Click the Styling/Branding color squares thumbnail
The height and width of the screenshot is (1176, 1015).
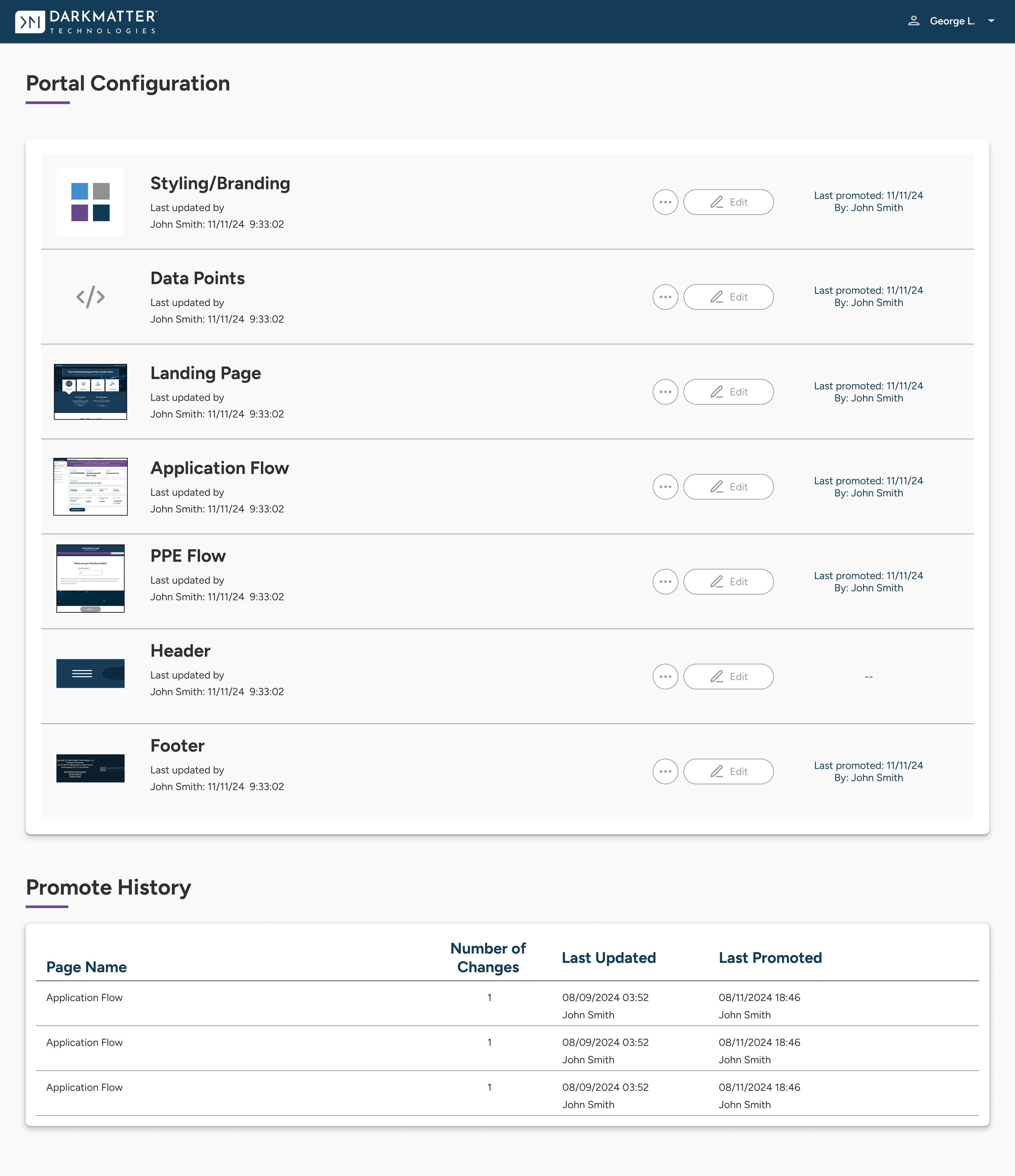(x=90, y=202)
